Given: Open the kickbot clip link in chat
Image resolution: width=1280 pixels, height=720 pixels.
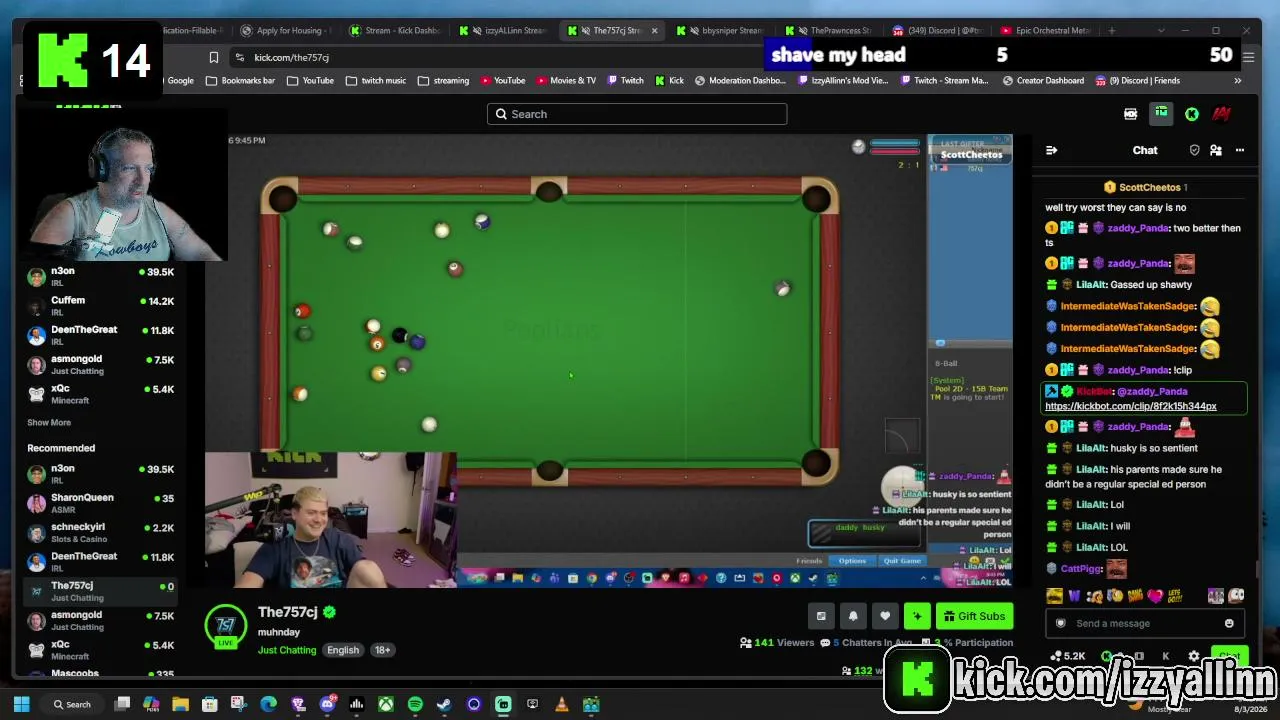Looking at the screenshot, I should coord(1130,406).
